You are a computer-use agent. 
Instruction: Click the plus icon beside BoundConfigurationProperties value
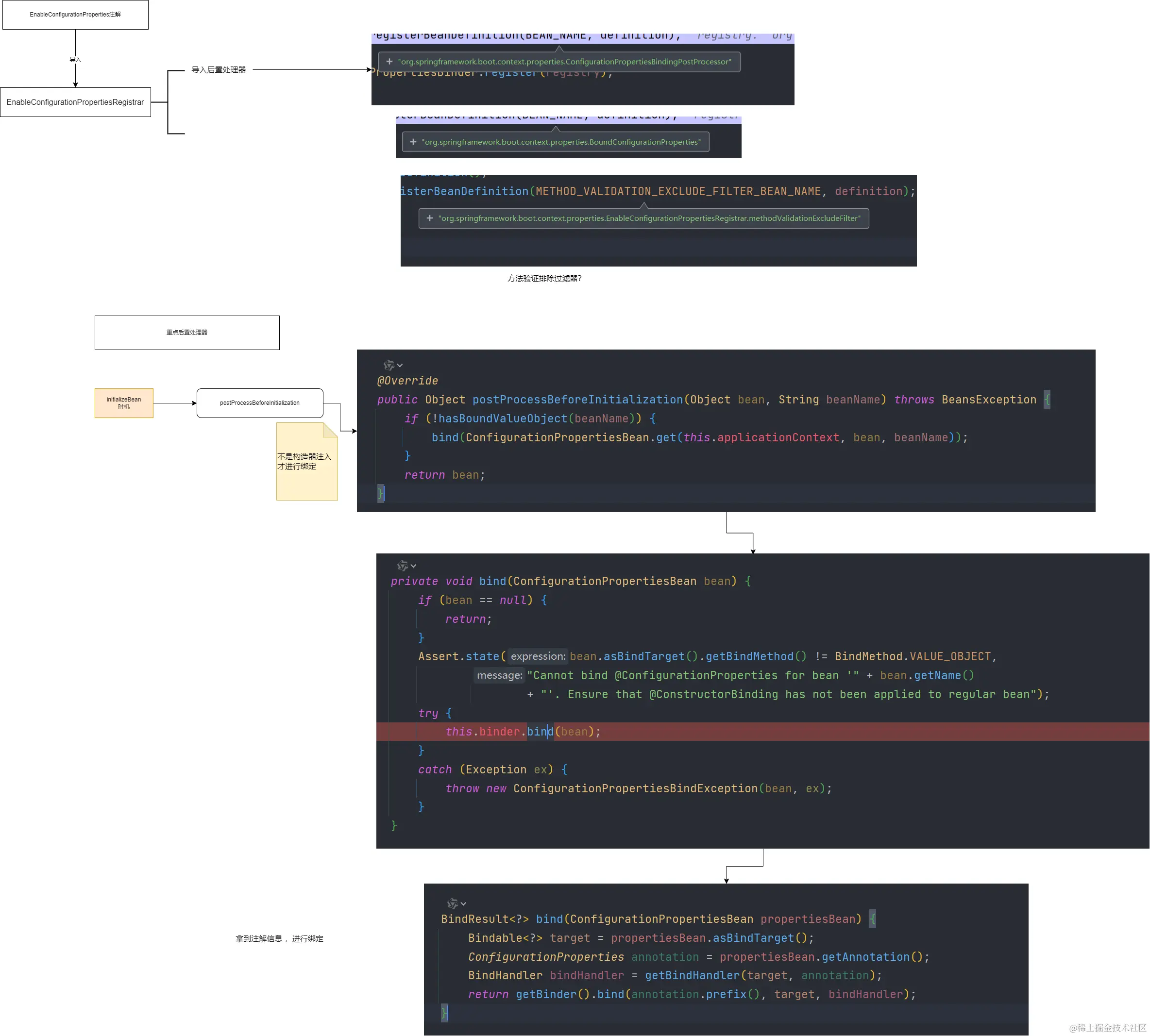coord(413,142)
